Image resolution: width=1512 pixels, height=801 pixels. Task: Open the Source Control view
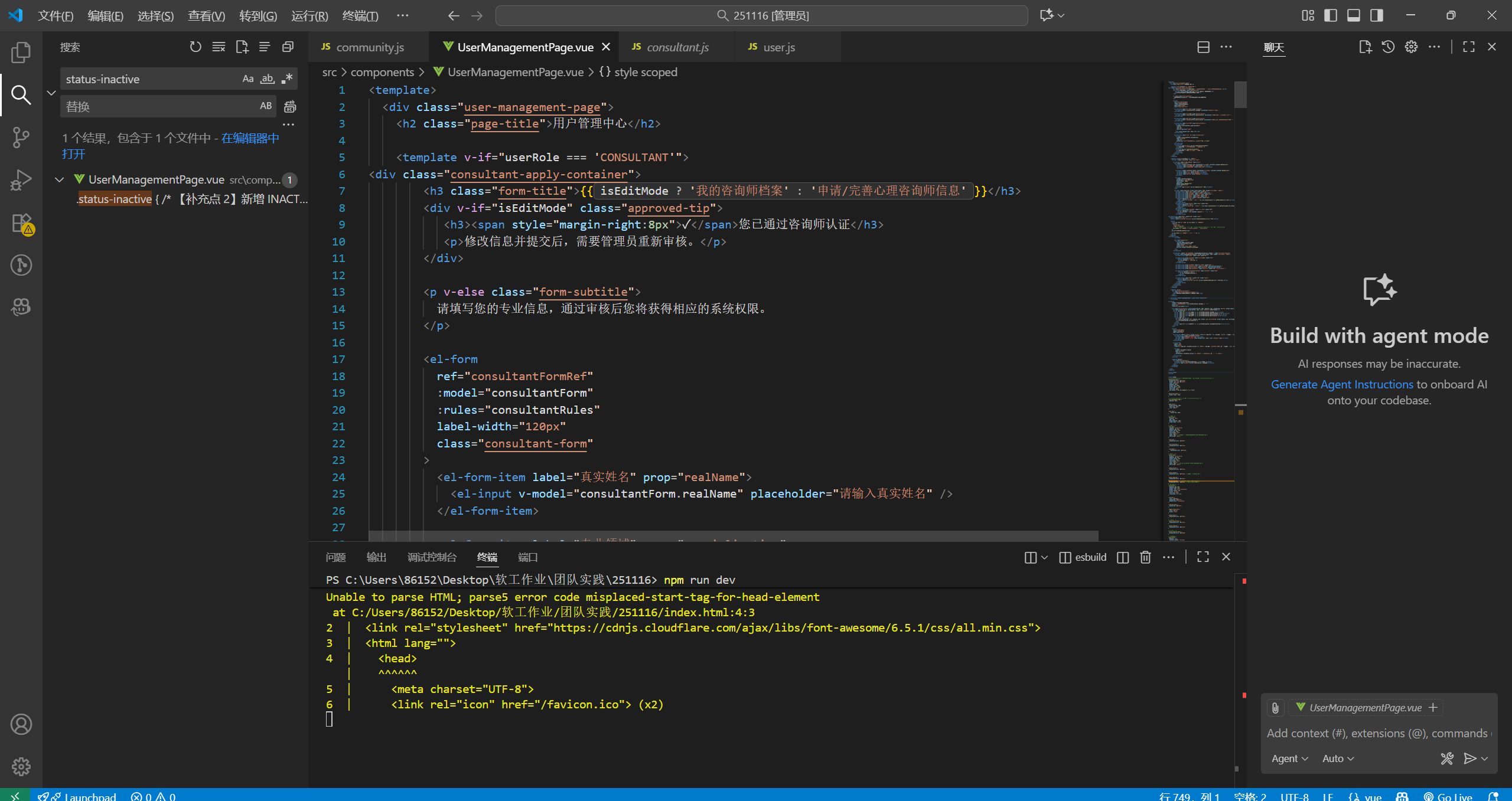coord(21,138)
